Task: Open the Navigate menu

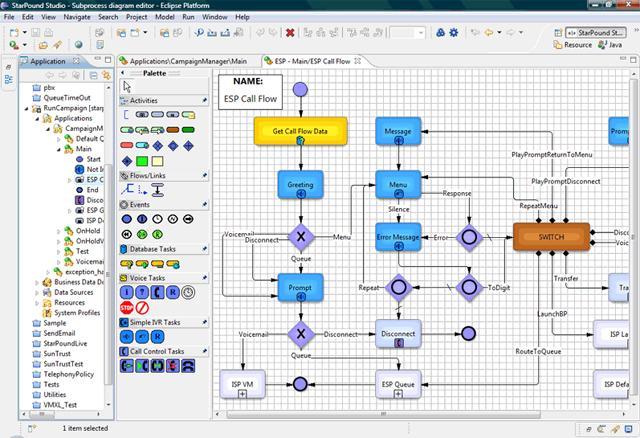Action: 77,17
